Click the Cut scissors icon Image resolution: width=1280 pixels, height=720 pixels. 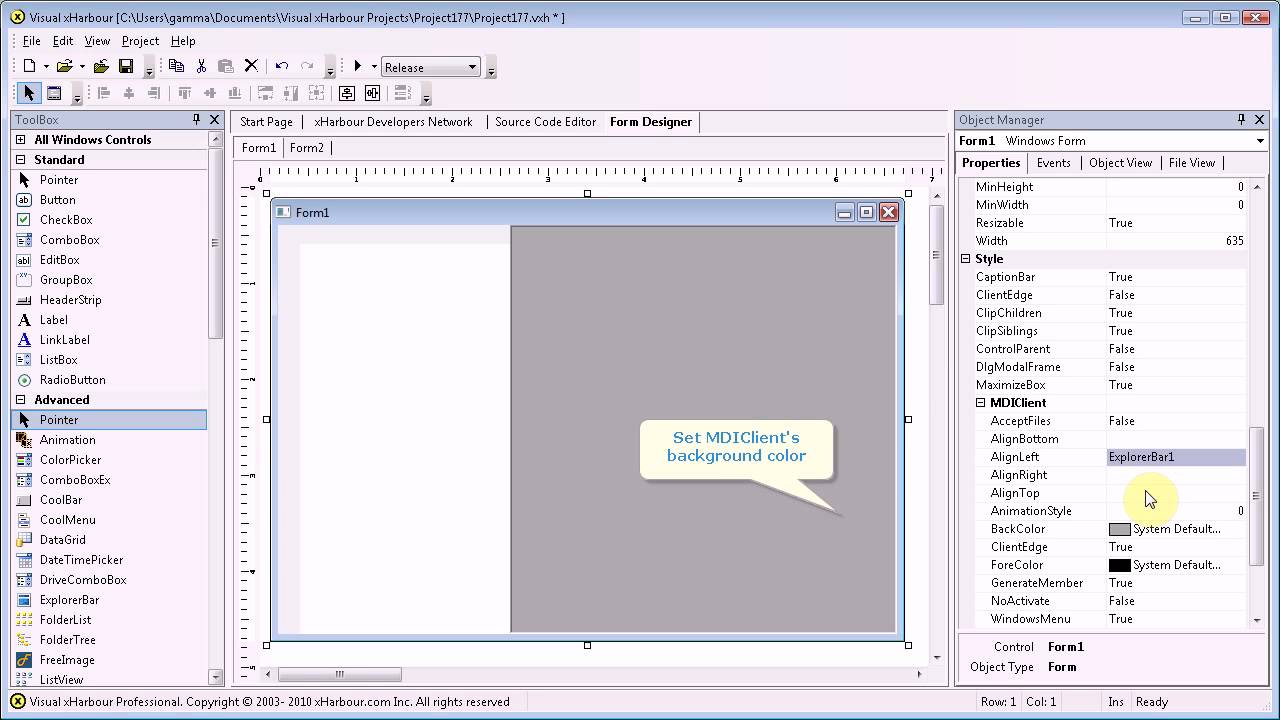201,66
